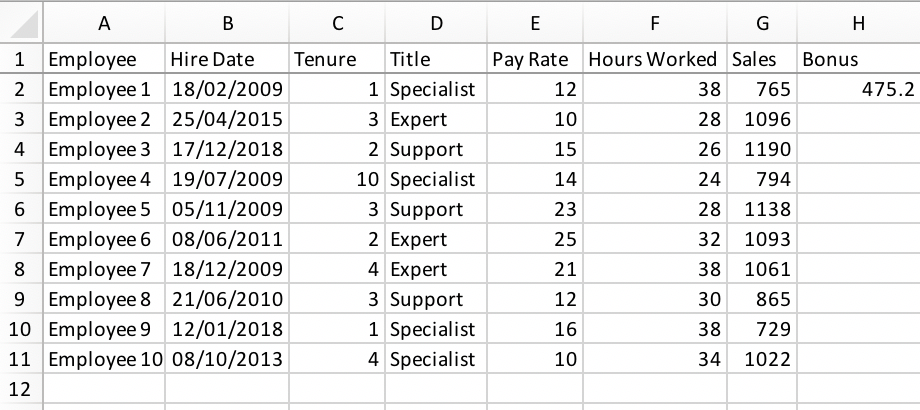
Task: Select row 2 header
Action: pyautogui.click(x=21, y=89)
